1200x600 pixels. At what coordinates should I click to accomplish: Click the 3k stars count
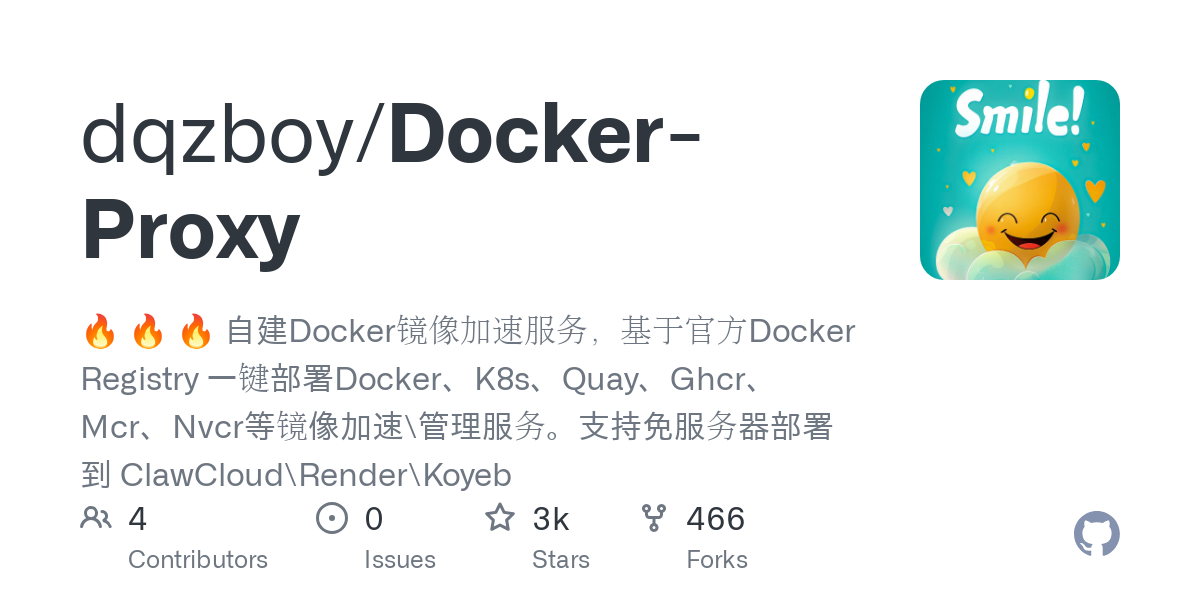[551, 519]
